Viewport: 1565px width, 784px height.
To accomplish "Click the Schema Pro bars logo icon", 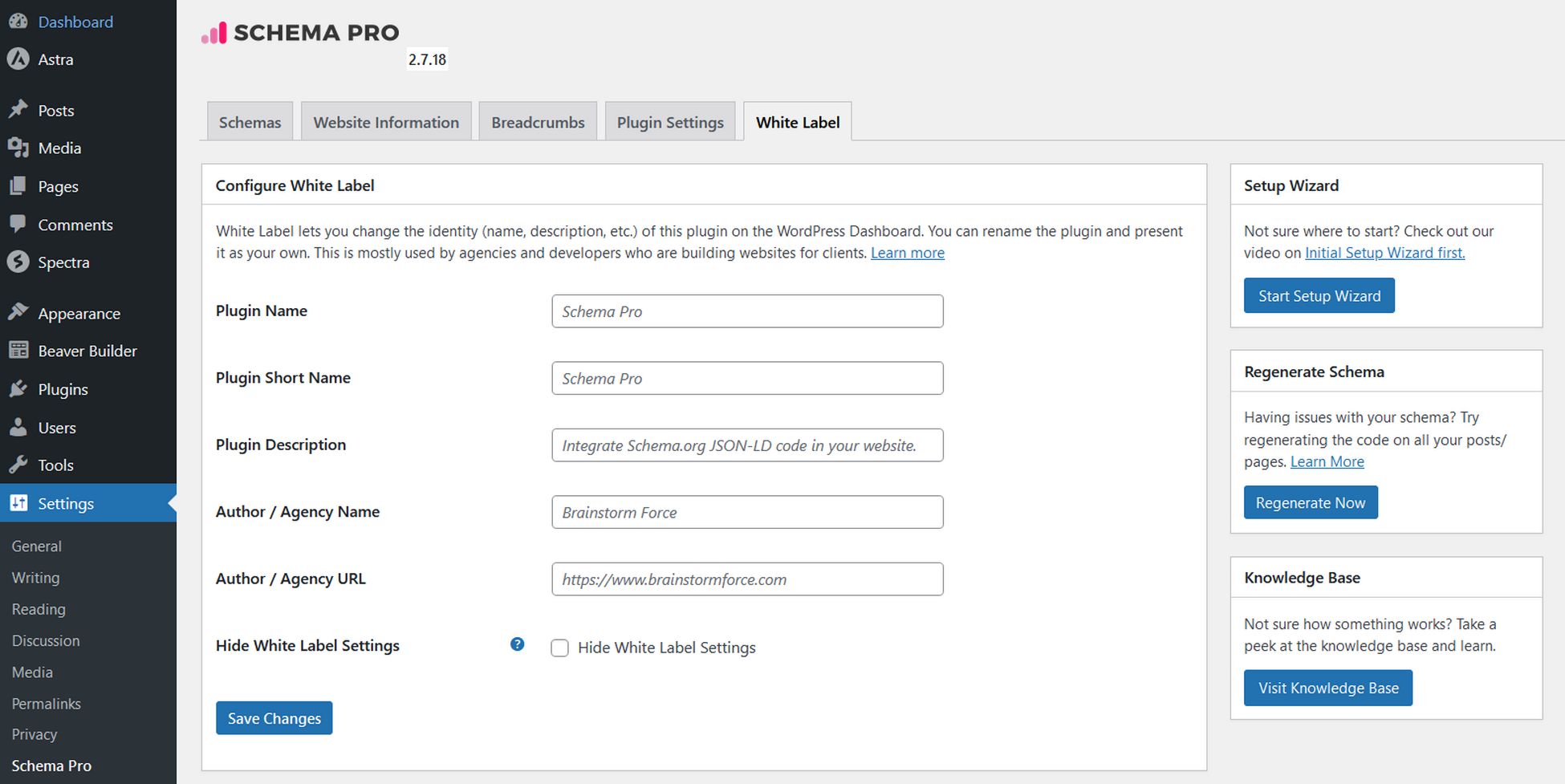I will (213, 33).
